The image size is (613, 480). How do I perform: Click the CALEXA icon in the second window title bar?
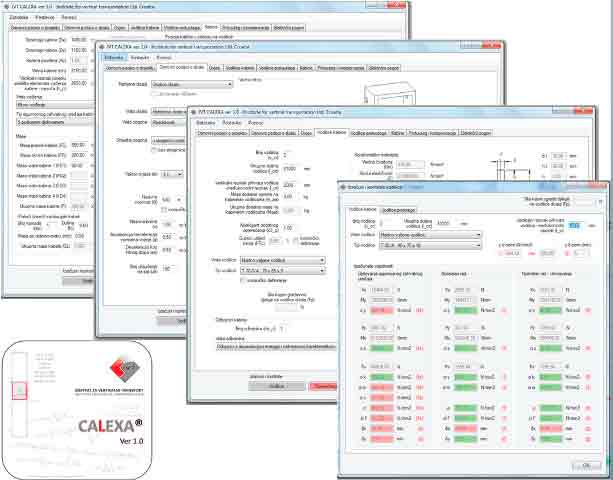click(102, 47)
